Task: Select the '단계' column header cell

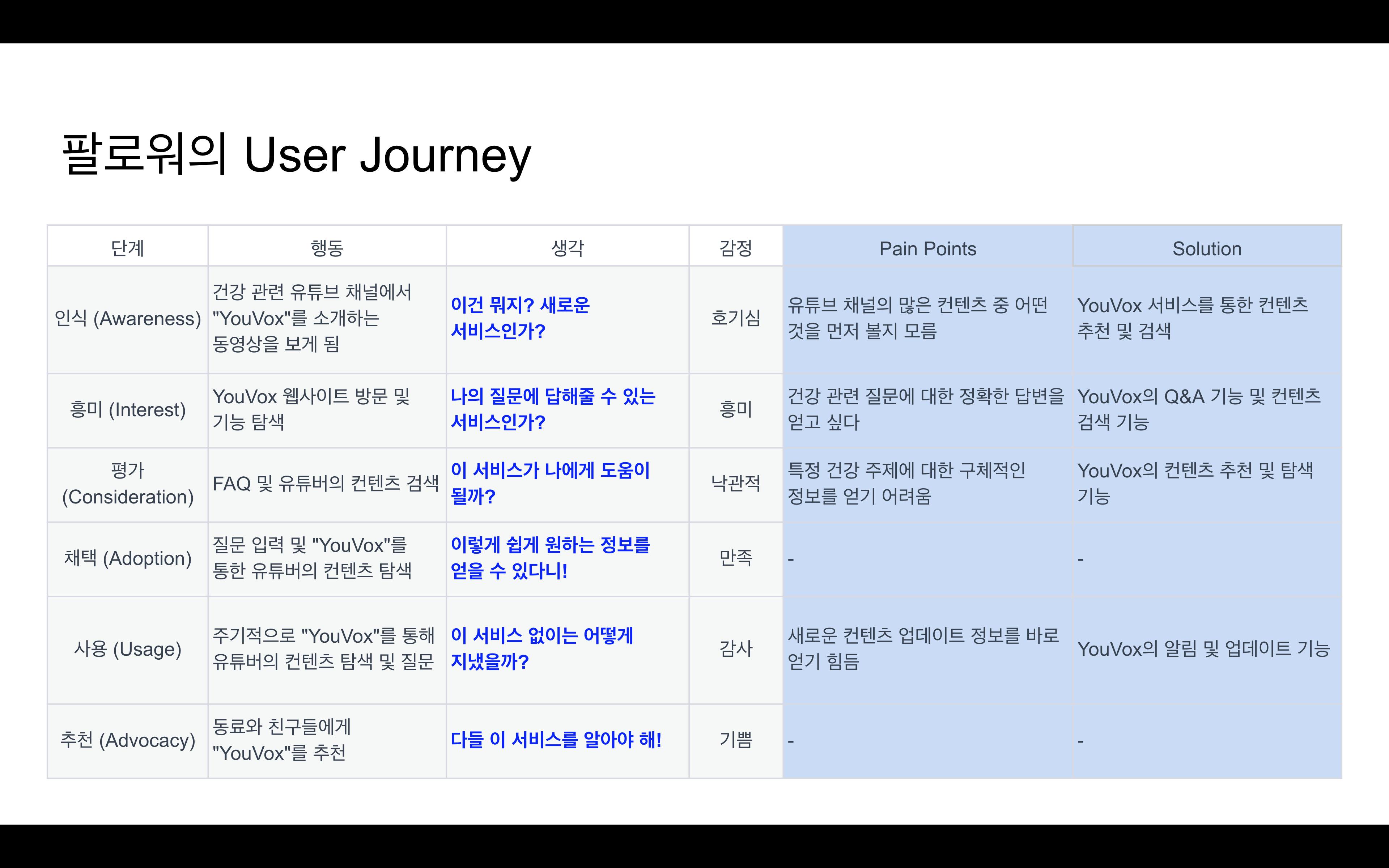Action: click(127, 246)
